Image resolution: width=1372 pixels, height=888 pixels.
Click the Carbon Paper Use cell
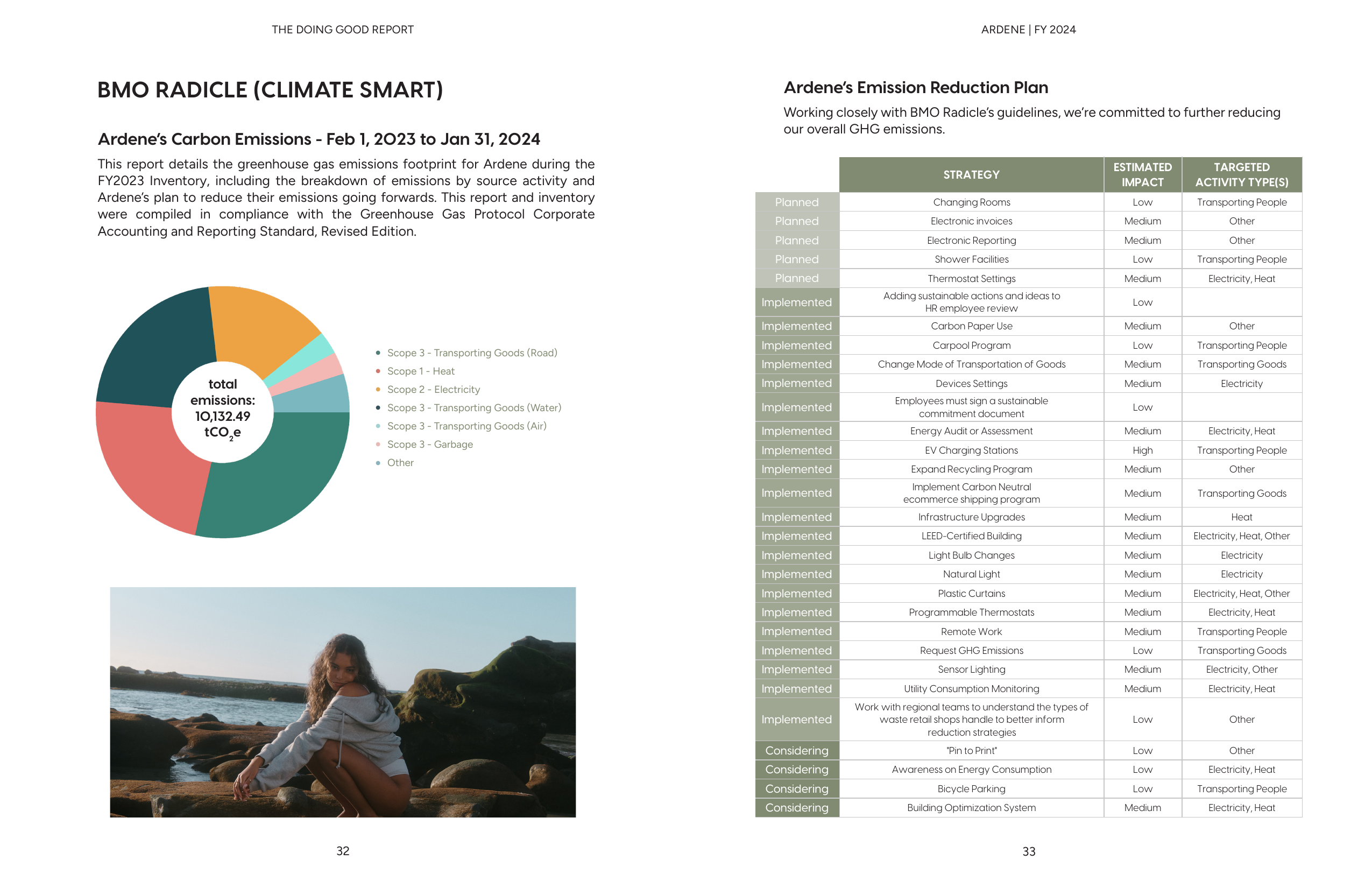(971, 326)
